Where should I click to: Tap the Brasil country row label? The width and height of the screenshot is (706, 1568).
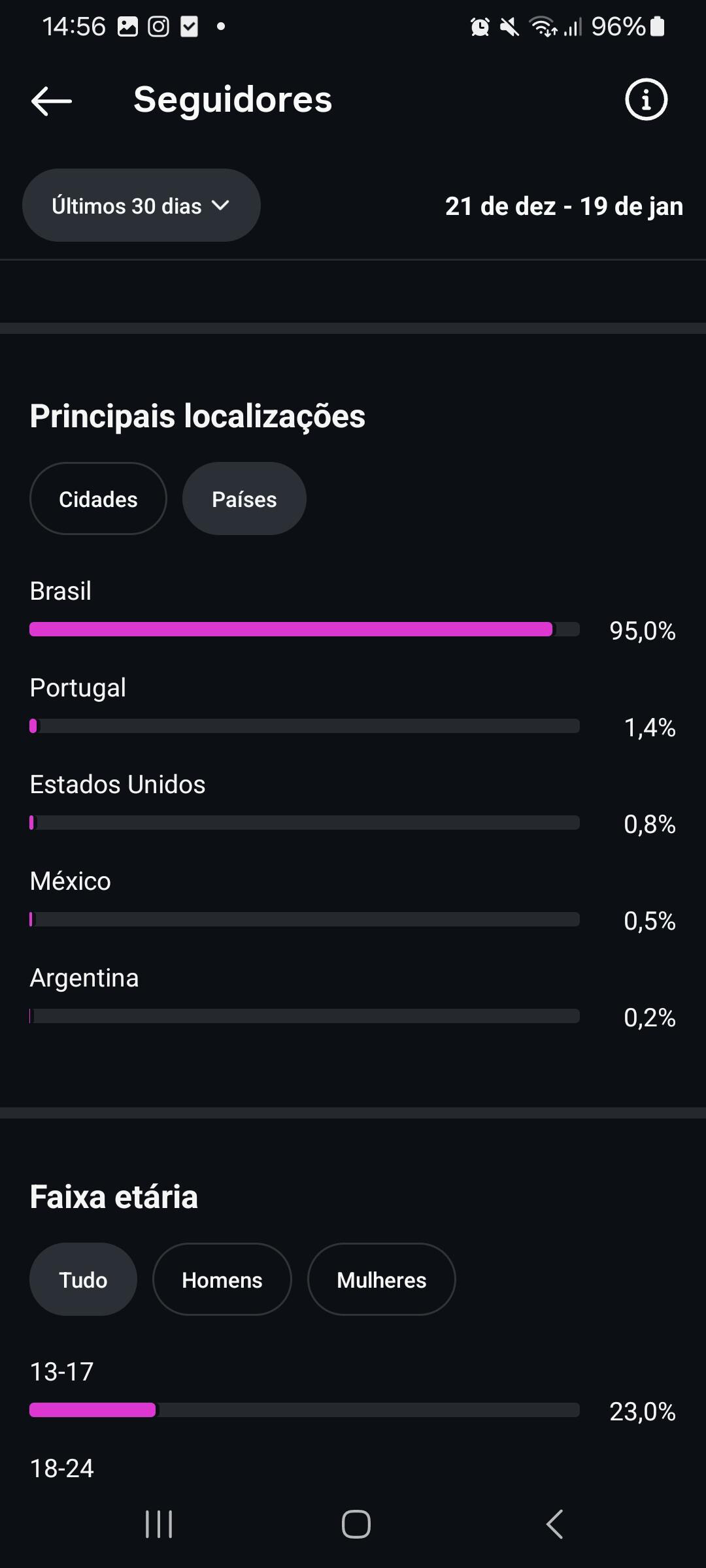coord(61,591)
